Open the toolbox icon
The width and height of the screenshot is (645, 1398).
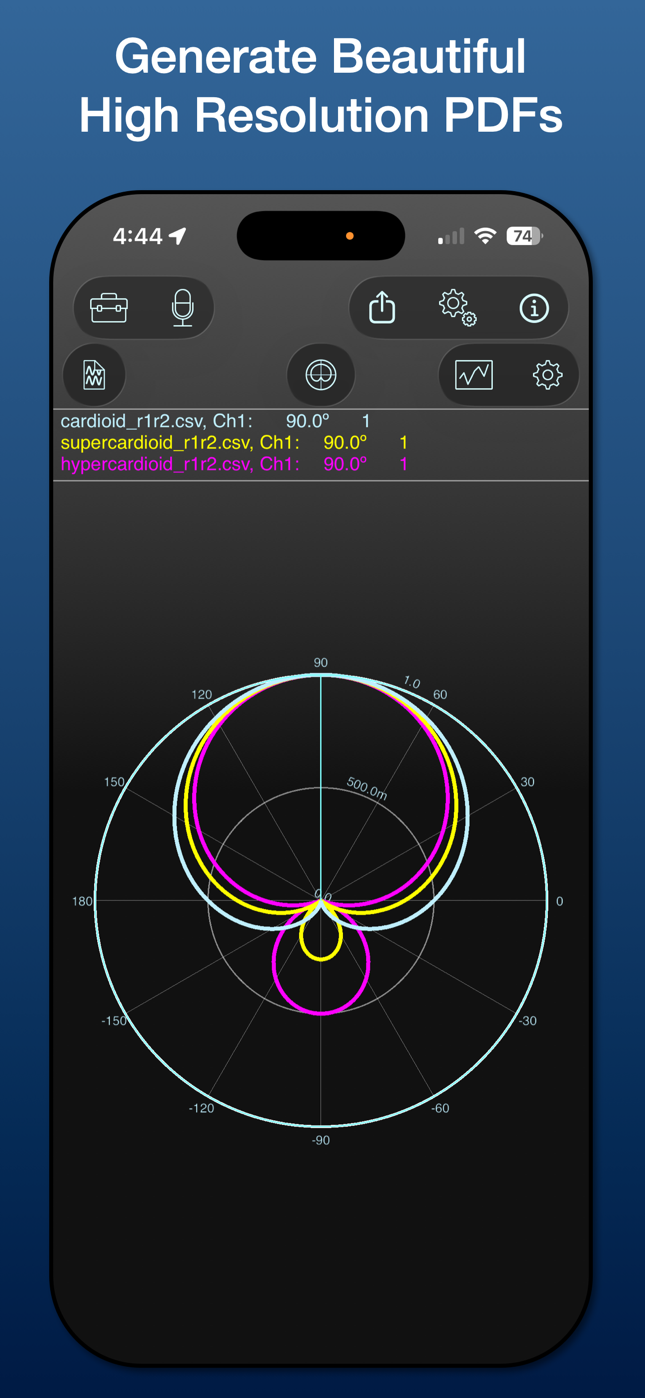(x=108, y=307)
